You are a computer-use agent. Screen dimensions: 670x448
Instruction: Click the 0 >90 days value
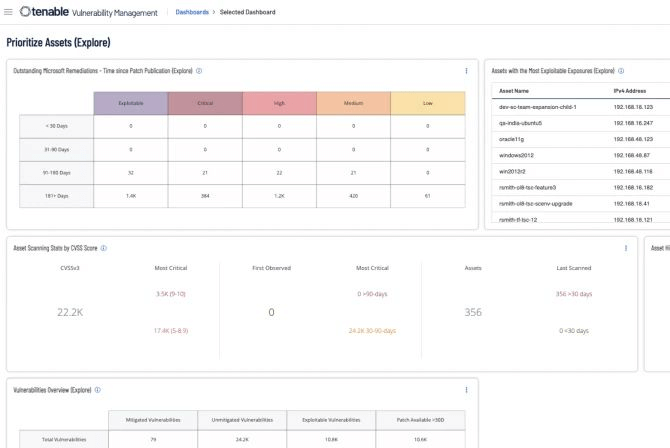click(x=372, y=294)
